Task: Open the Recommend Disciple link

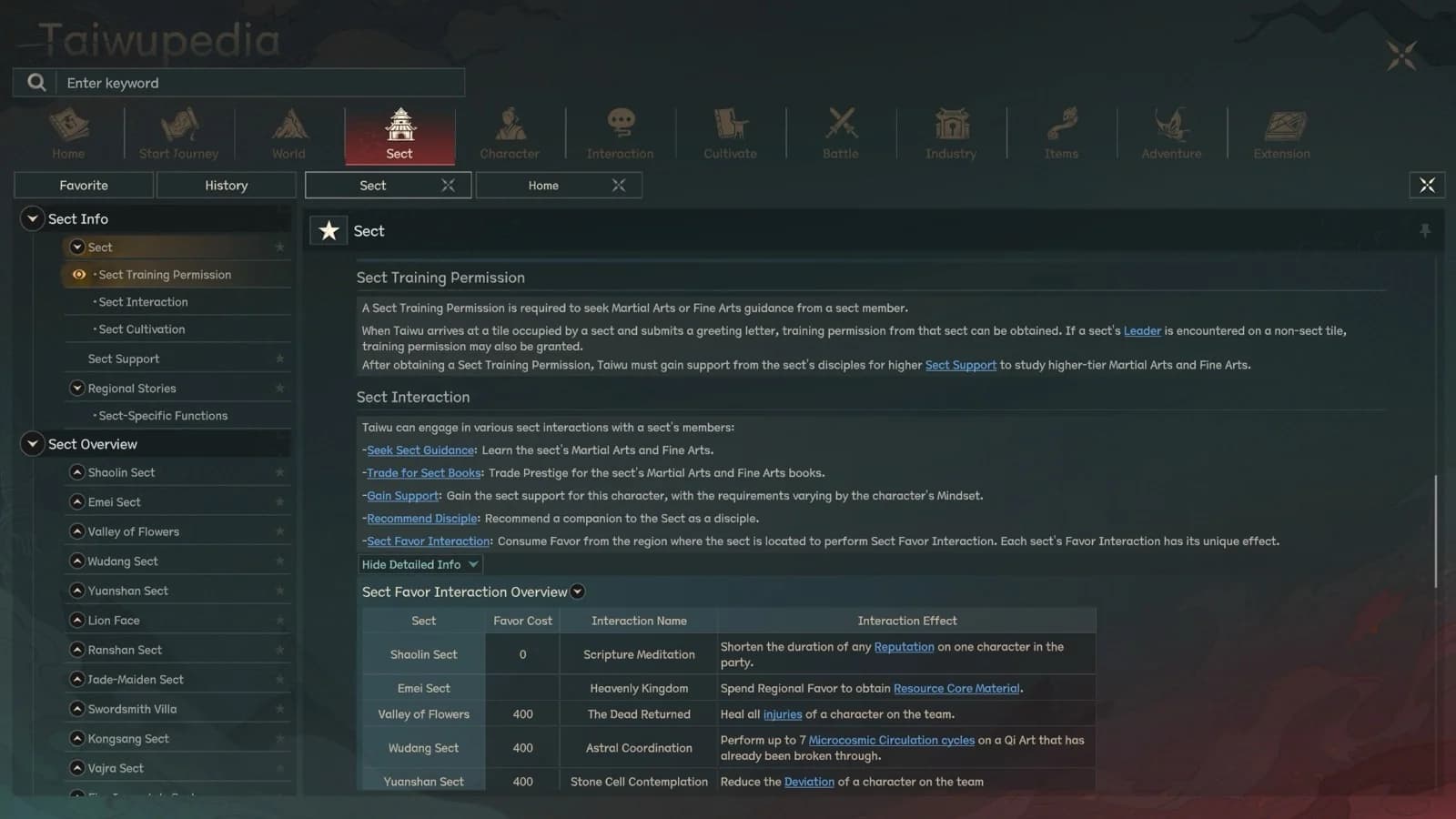Action: point(422,519)
